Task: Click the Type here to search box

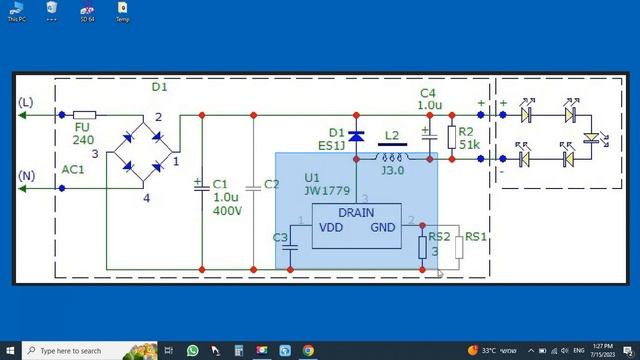Action: 89,351
